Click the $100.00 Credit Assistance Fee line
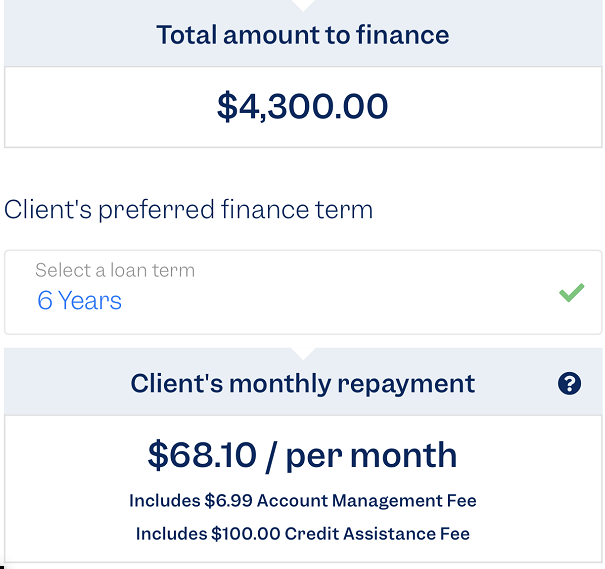 click(x=303, y=534)
